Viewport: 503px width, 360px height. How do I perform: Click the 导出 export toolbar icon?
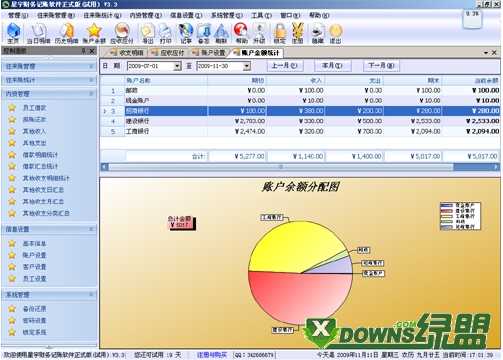148,33
